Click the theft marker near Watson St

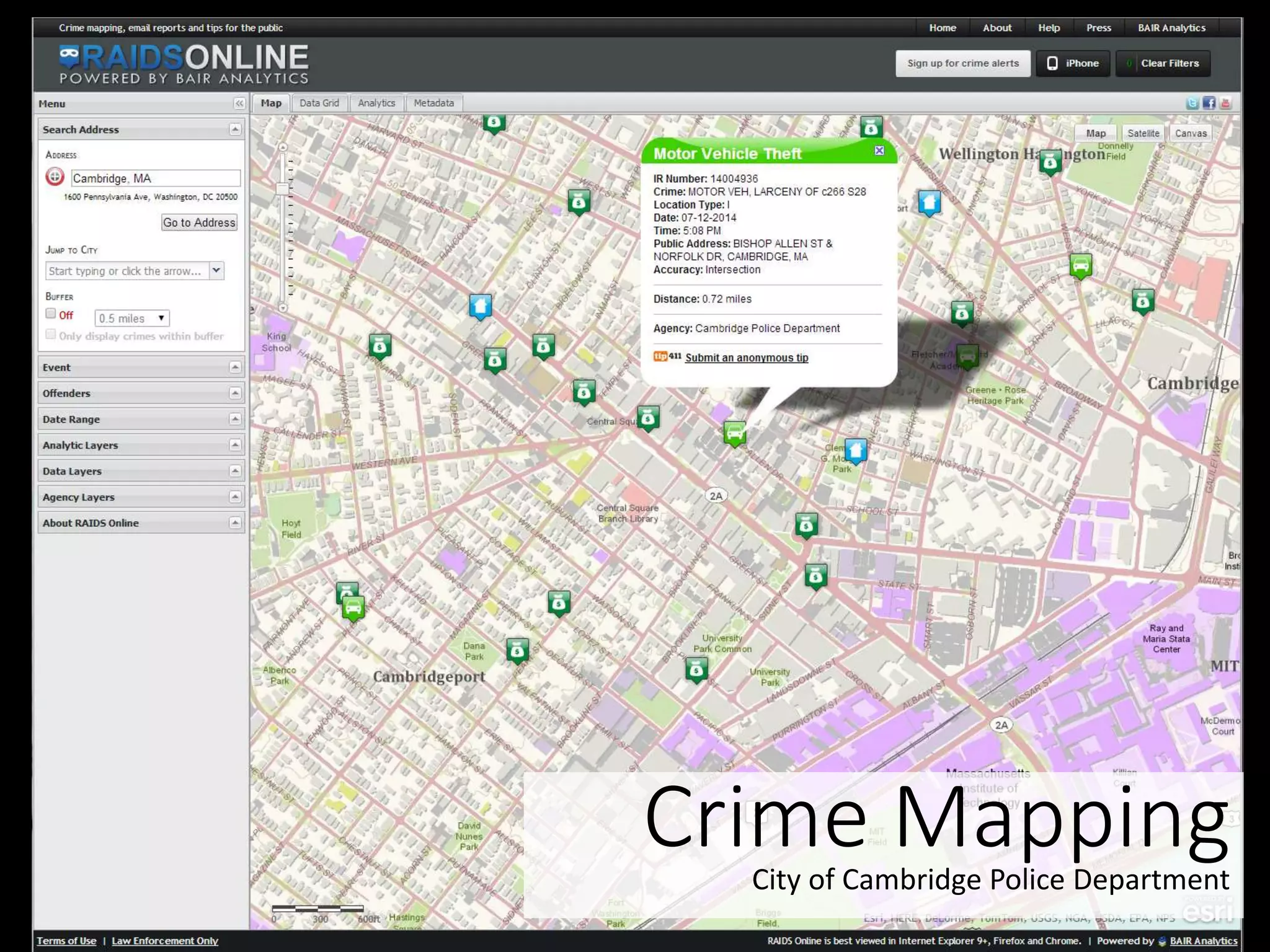click(x=559, y=604)
